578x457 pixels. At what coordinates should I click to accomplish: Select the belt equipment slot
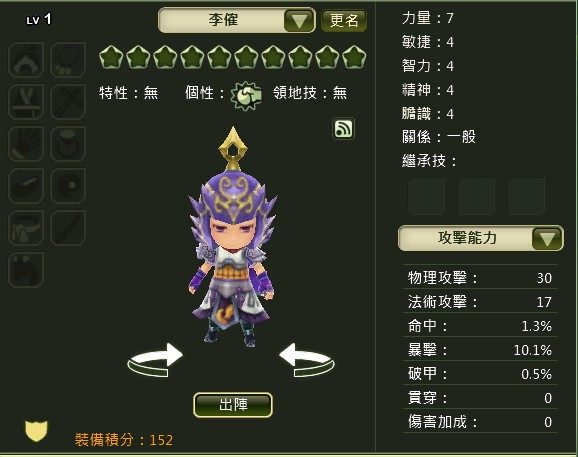coord(26,228)
